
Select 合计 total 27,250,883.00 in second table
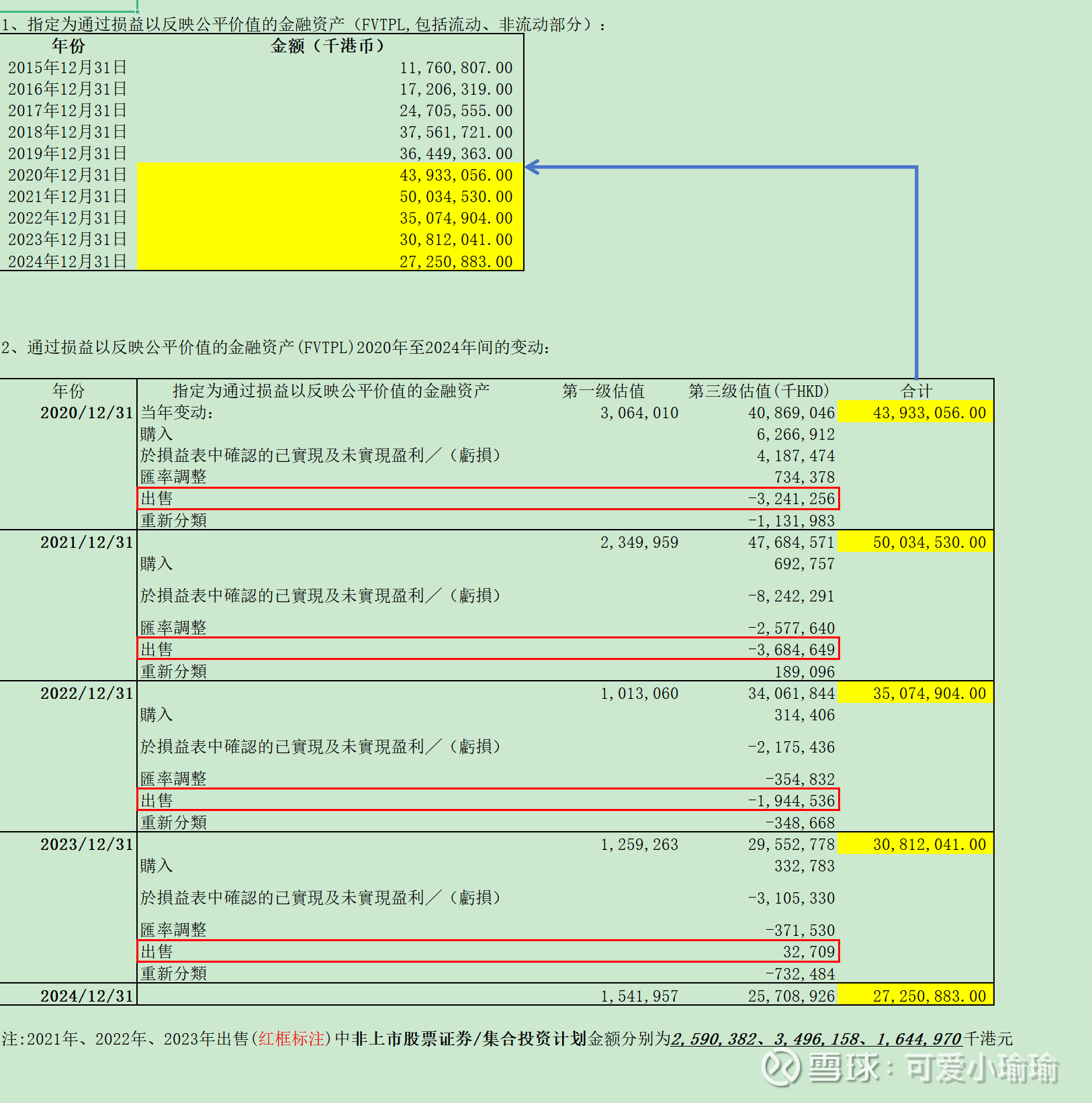click(x=929, y=996)
